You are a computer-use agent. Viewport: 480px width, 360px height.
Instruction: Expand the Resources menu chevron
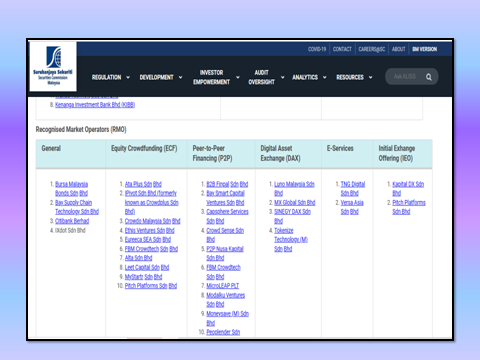pyautogui.click(x=370, y=77)
